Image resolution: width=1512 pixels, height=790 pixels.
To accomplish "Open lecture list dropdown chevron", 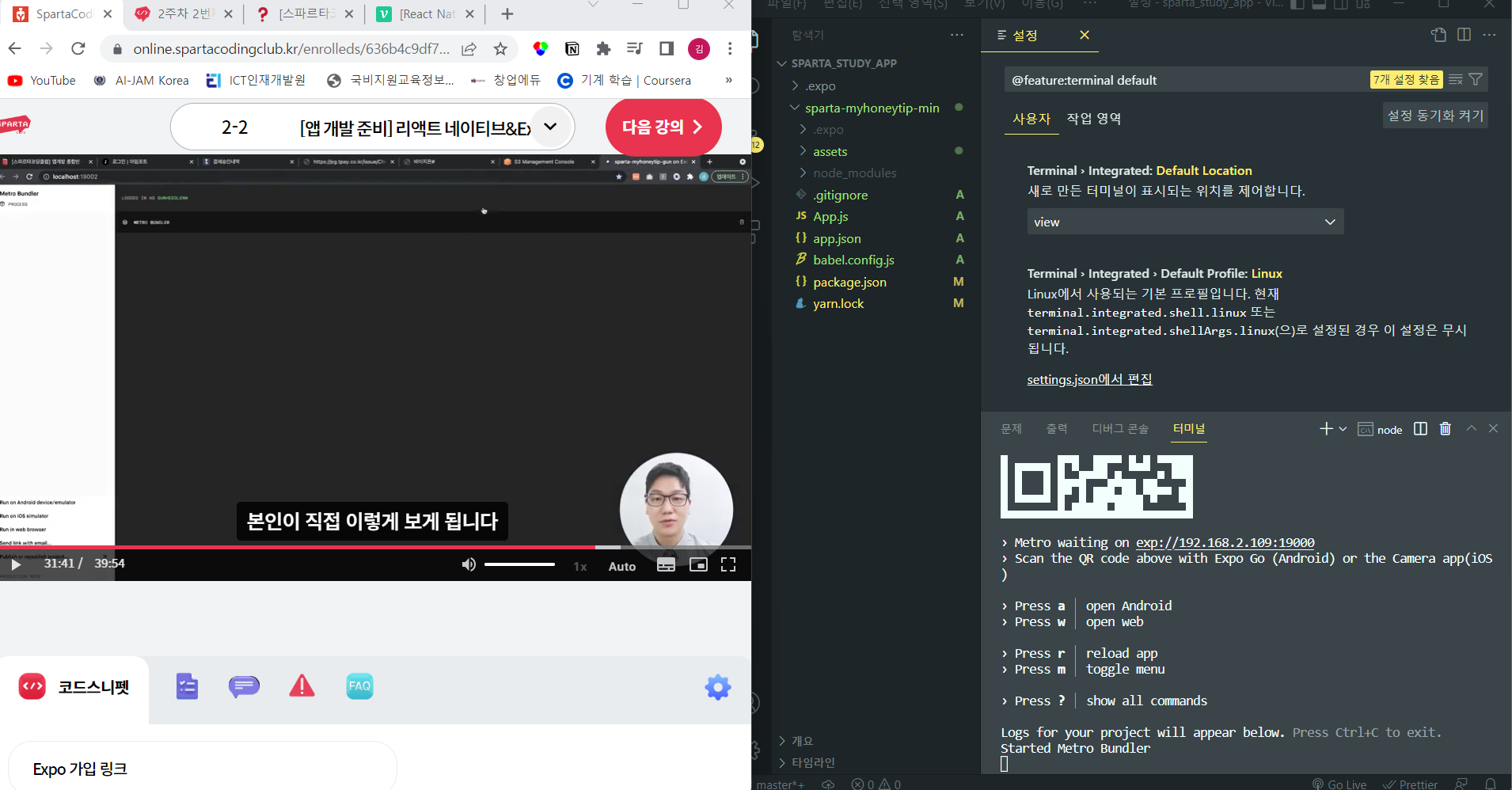I will click(x=550, y=127).
